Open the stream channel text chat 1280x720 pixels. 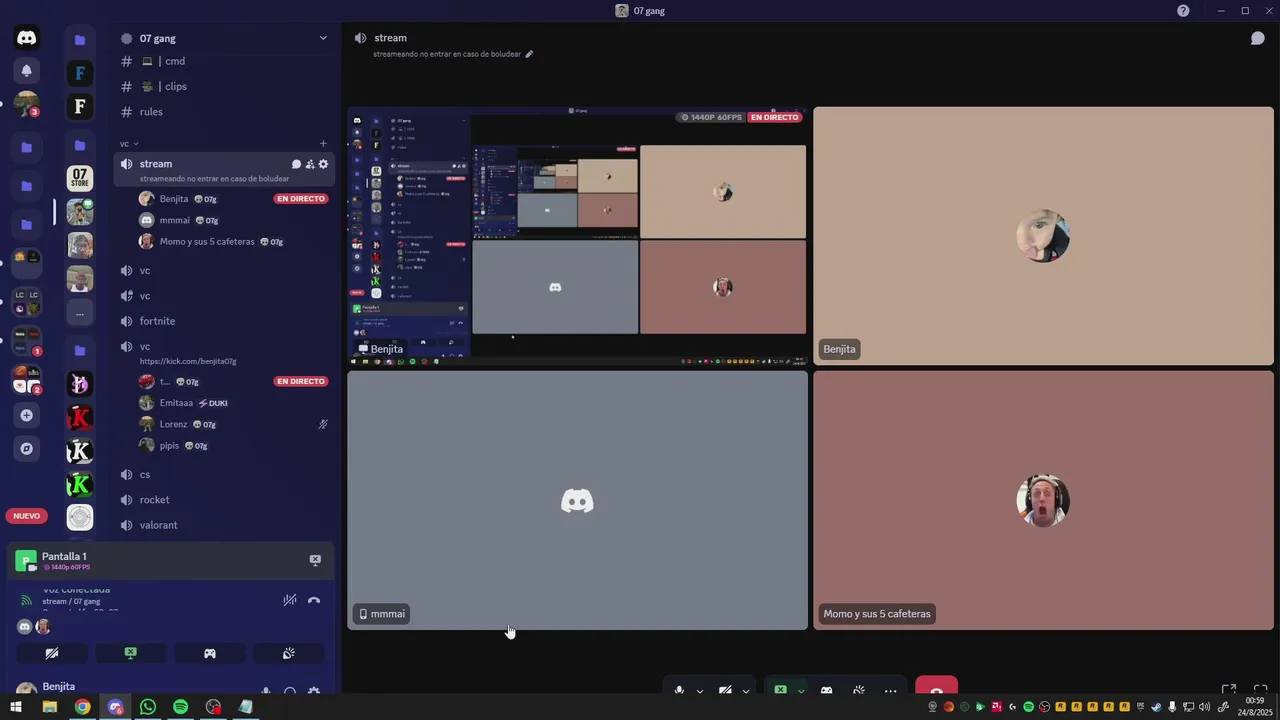click(296, 164)
